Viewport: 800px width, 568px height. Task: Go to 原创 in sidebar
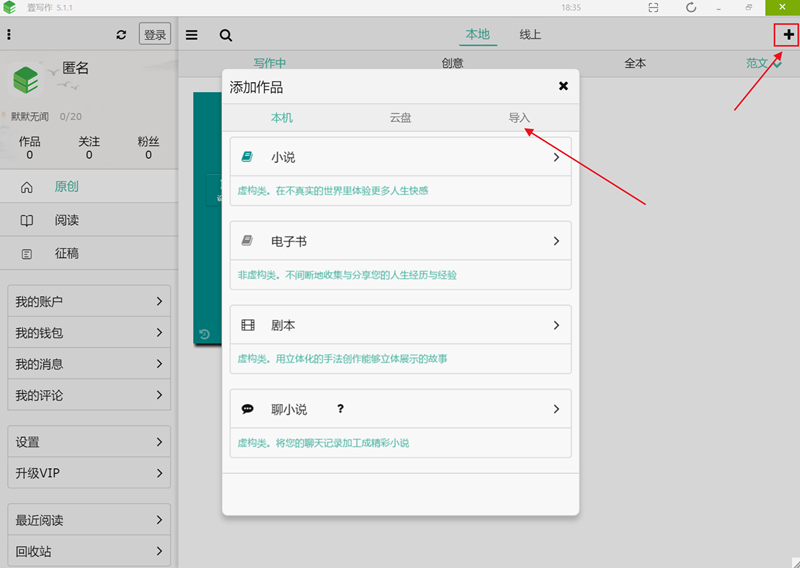pos(89,187)
